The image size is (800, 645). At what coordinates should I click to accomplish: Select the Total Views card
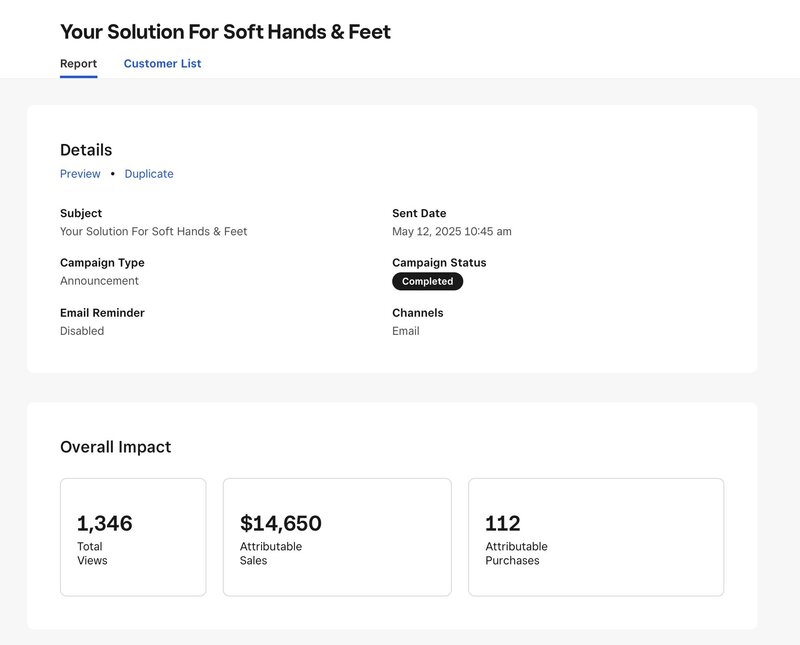133,537
